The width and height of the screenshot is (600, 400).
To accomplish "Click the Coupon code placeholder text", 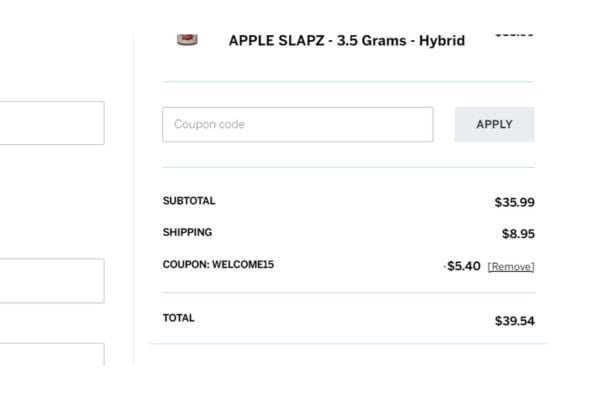I will tap(209, 124).
